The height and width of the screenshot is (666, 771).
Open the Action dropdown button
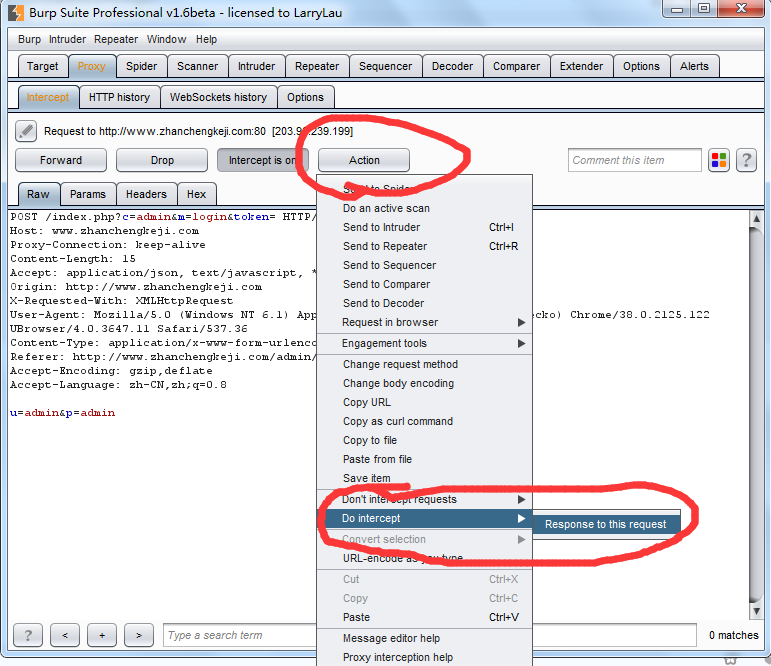364,160
